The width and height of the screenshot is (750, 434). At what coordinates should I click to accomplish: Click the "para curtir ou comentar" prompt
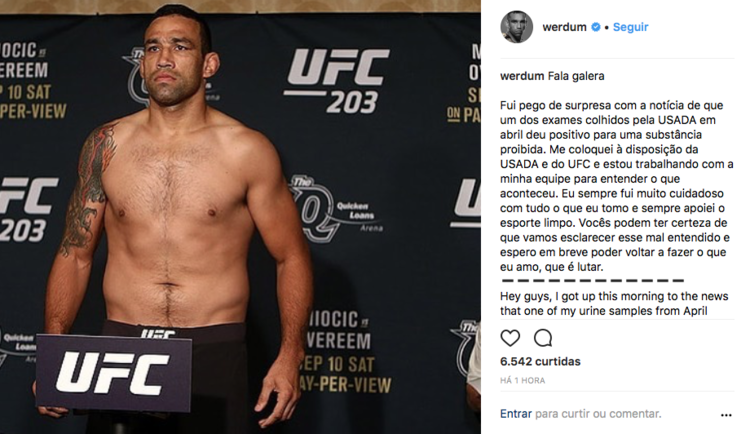pyautogui.click(x=598, y=413)
